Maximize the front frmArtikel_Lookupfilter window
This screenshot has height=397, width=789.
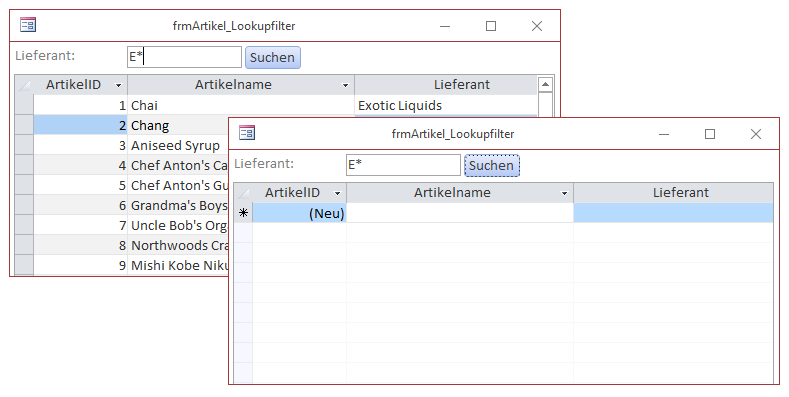click(x=710, y=134)
